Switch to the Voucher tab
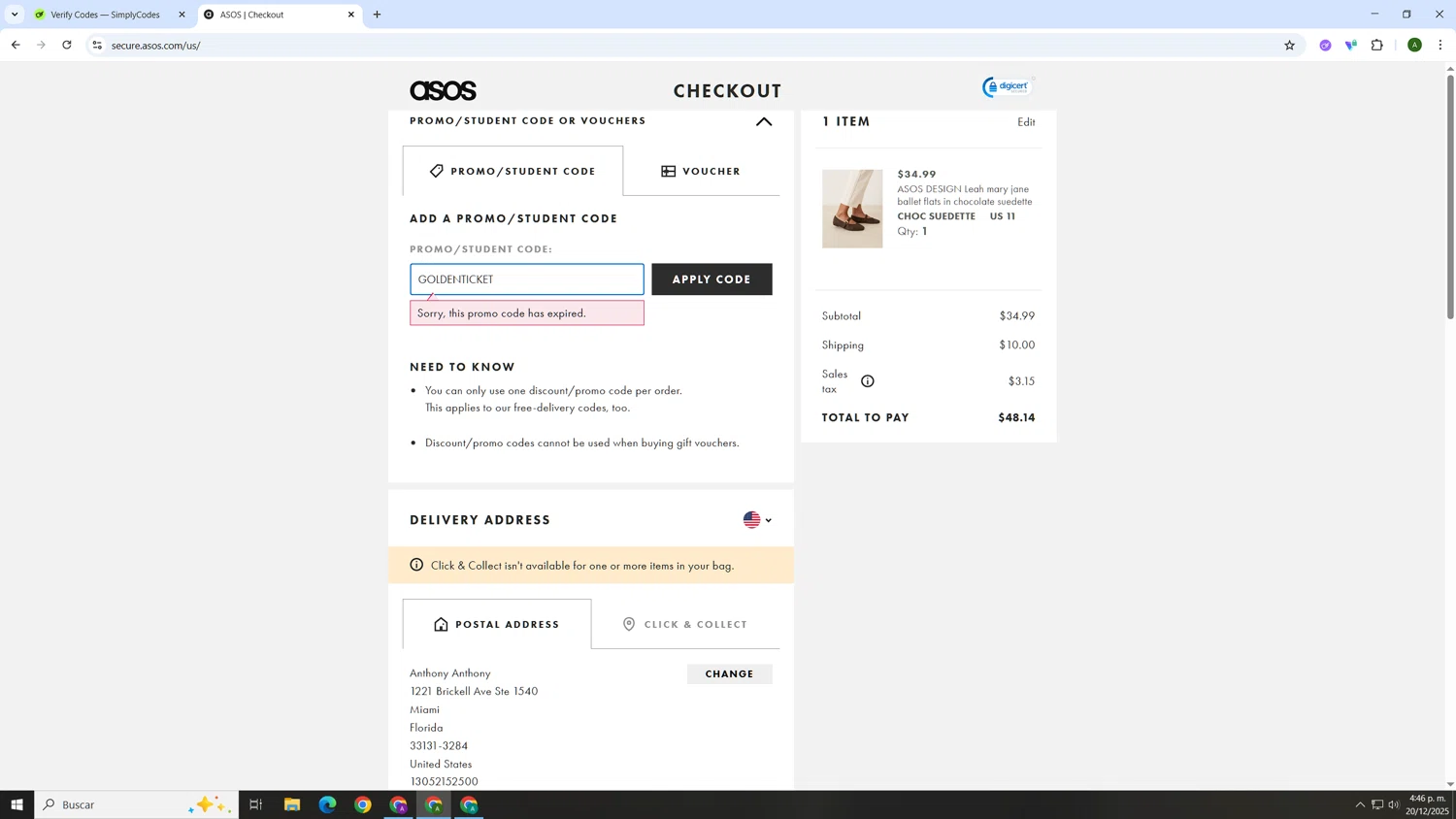Screen dimensions: 1456x819 point(701,171)
